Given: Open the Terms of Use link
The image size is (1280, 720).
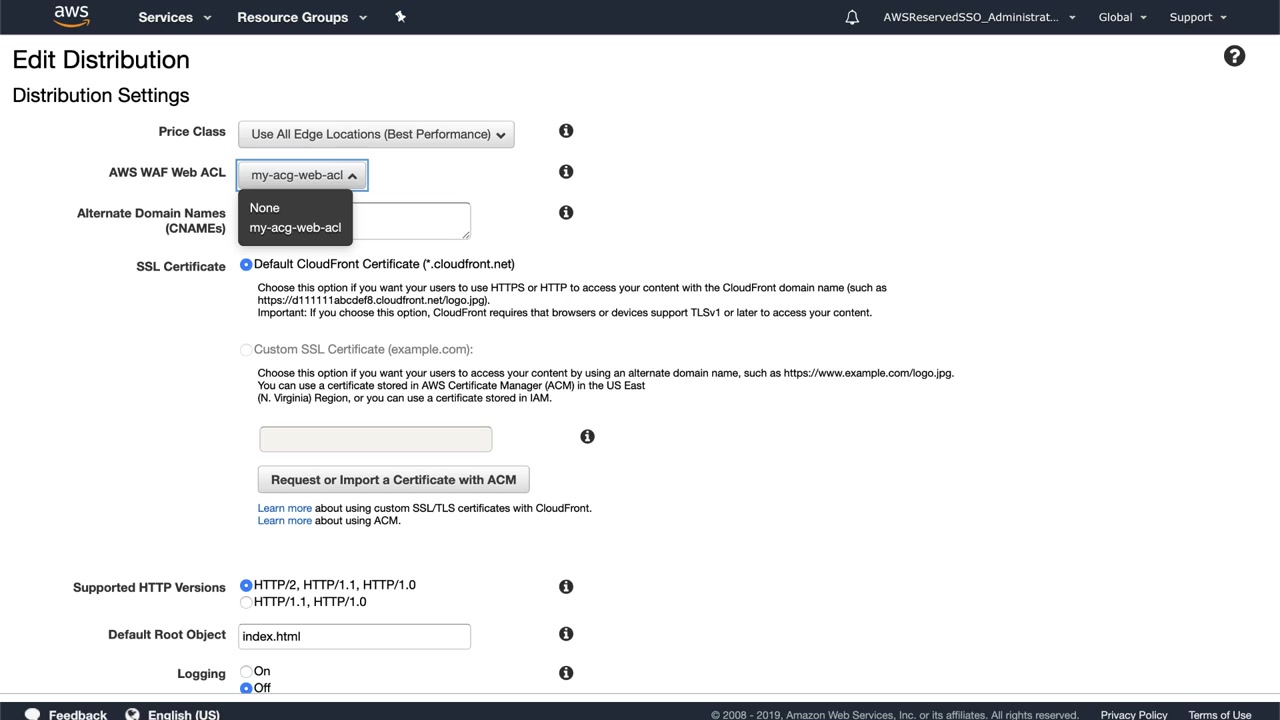Looking at the screenshot, I should point(1220,715).
